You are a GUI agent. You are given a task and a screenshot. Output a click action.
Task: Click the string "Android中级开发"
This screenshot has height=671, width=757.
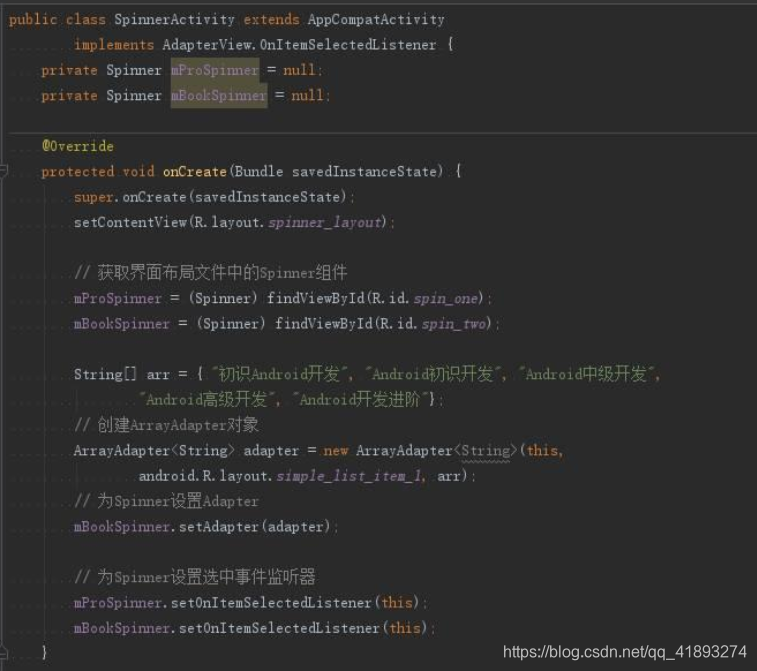[586, 375]
